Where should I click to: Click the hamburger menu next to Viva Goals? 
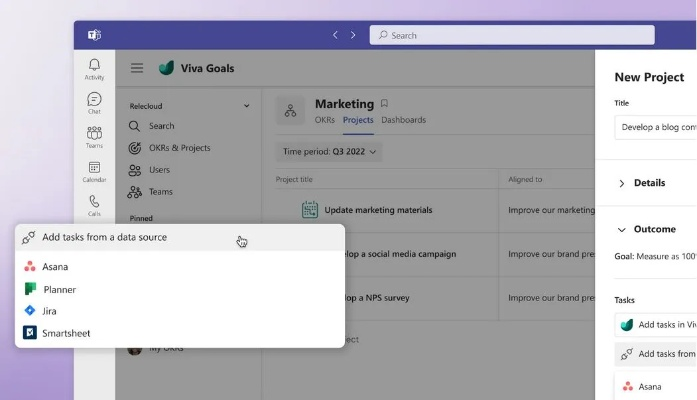point(137,68)
